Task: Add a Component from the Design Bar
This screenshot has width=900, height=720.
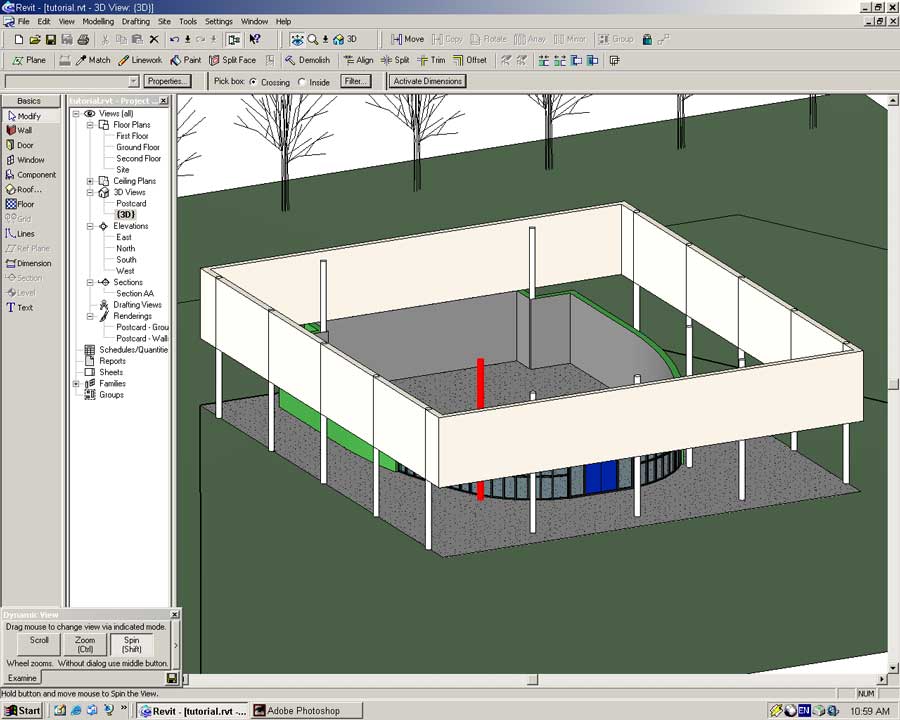Action: coord(30,175)
